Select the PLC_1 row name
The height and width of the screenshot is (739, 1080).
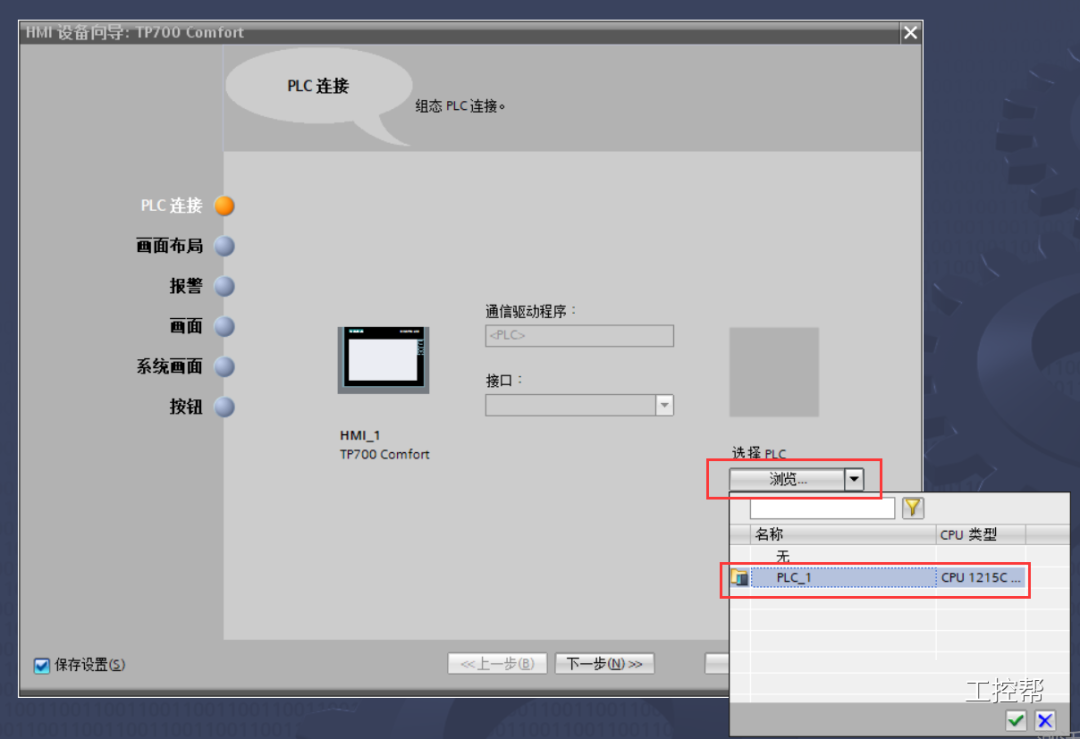click(x=843, y=577)
